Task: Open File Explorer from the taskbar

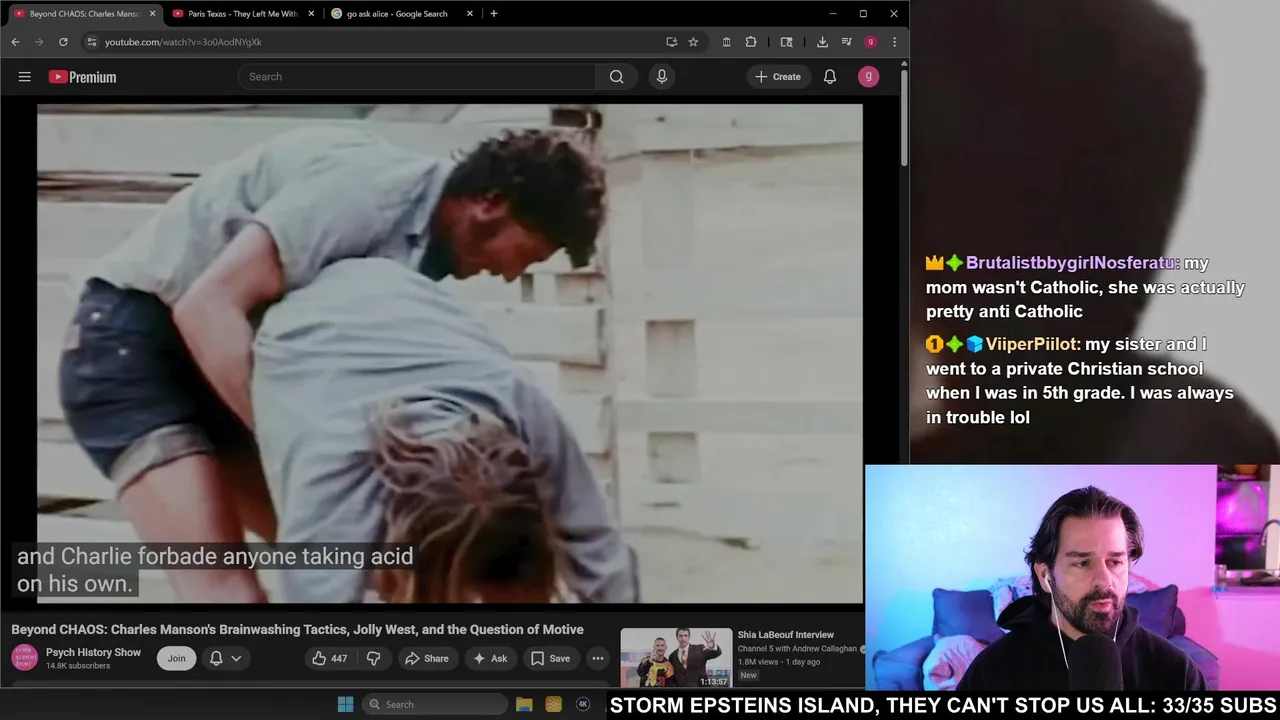Action: (x=524, y=704)
